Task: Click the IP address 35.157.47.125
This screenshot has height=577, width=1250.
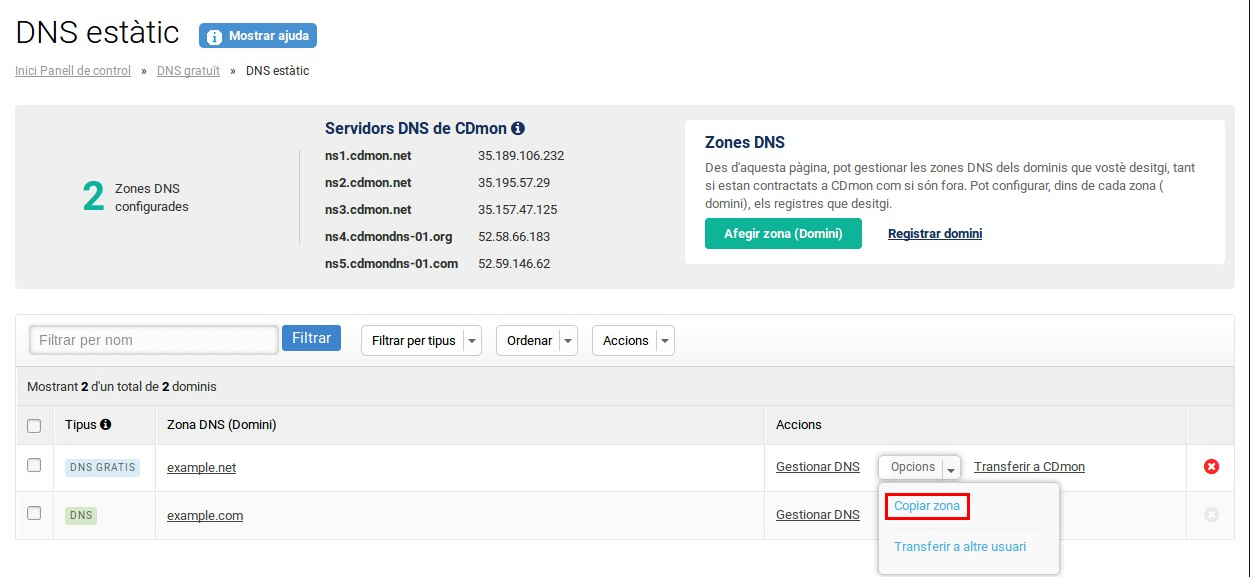Action: pos(518,210)
